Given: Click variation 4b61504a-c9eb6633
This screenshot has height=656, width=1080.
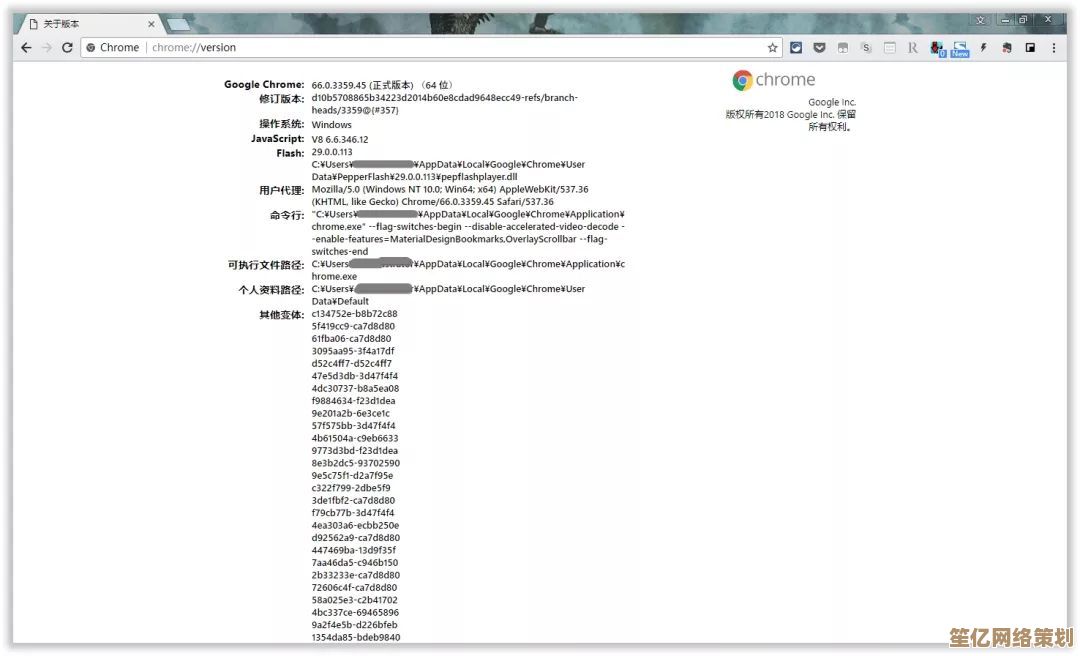Looking at the screenshot, I should 355,438.
